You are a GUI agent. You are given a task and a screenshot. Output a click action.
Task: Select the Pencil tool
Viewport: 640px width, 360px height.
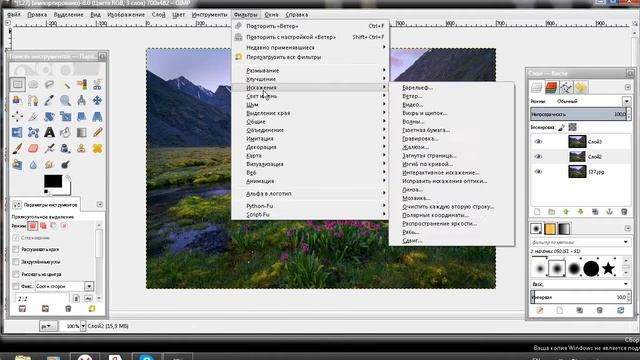point(97,133)
